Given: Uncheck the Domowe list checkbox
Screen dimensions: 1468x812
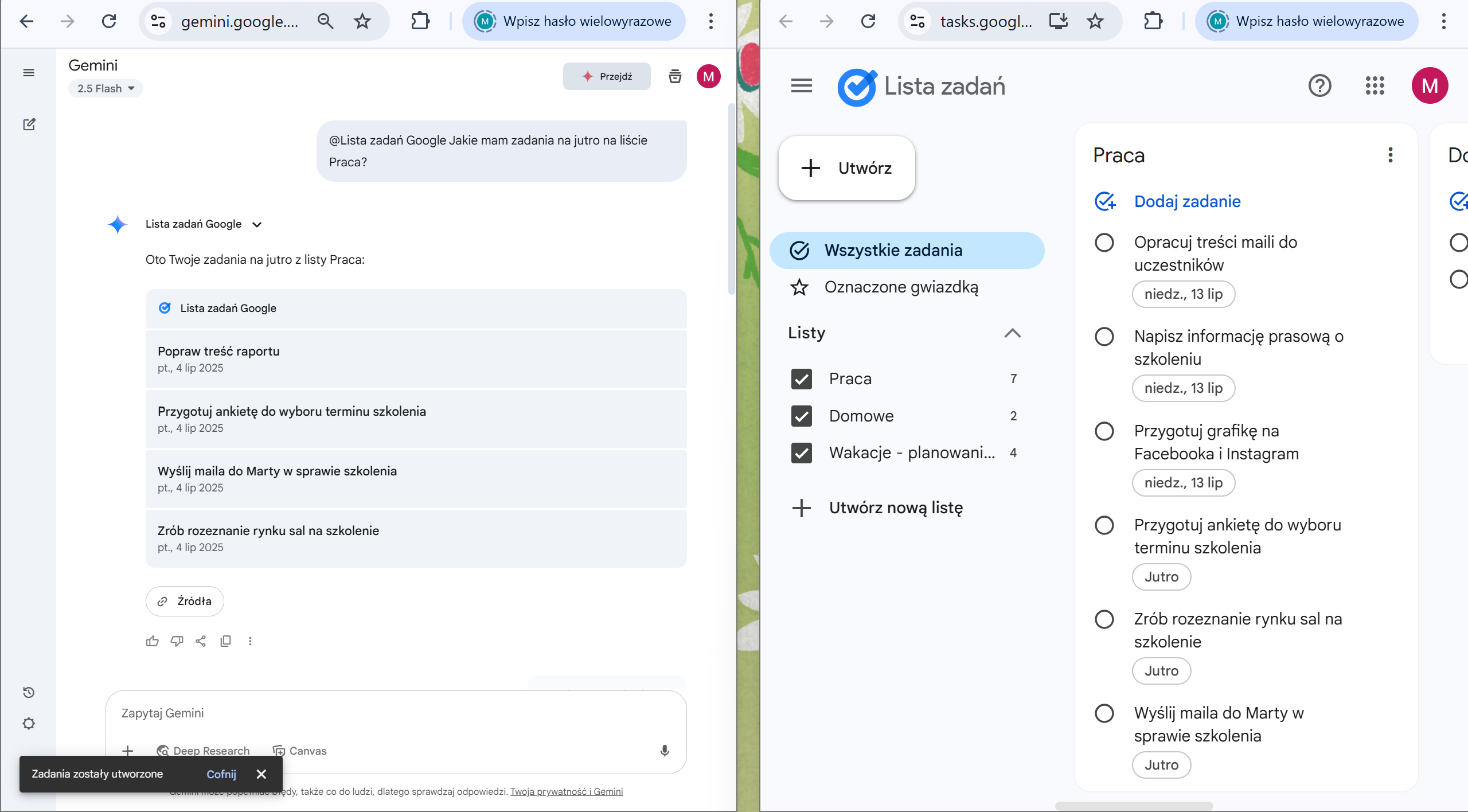Looking at the screenshot, I should point(801,416).
